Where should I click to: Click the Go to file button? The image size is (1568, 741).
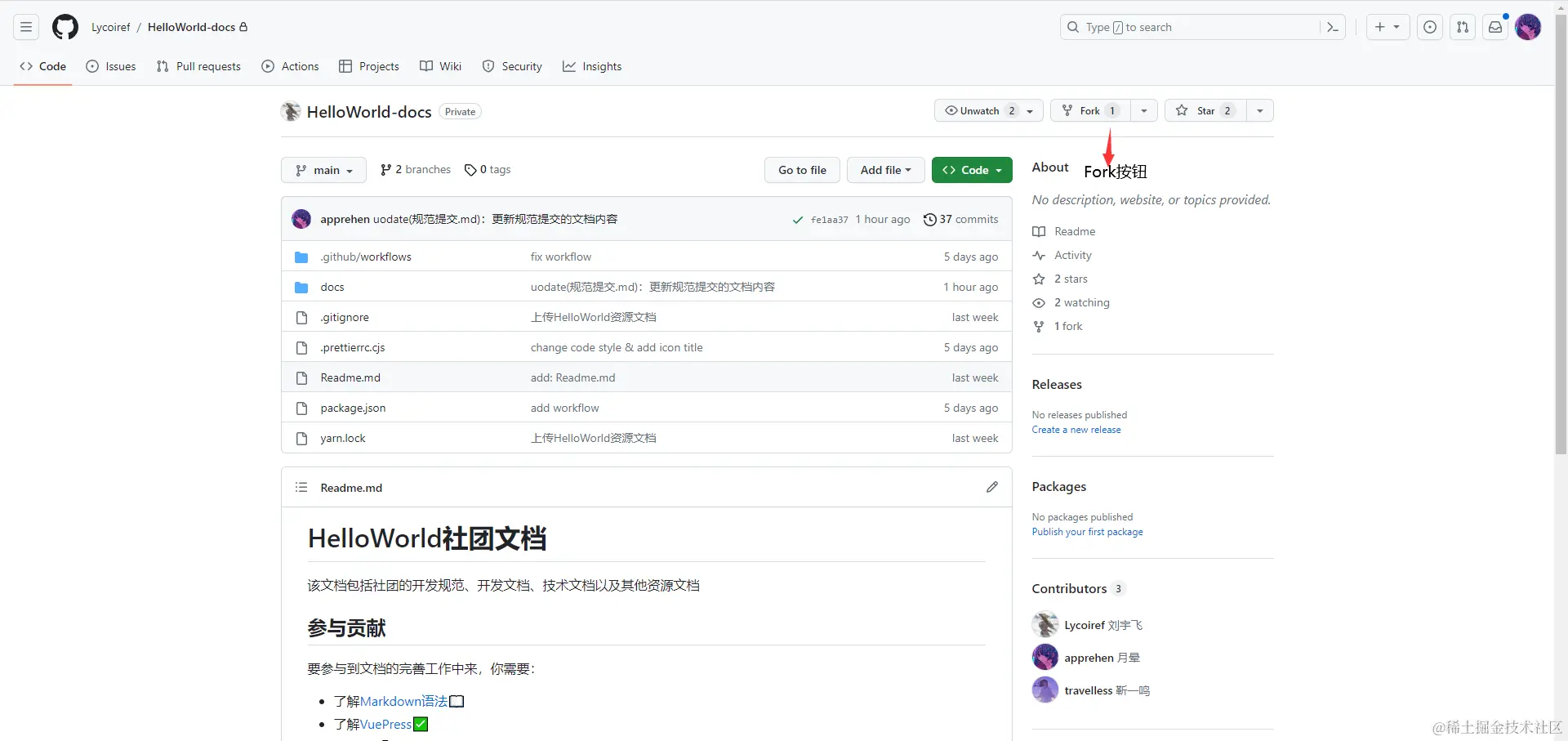coord(802,170)
